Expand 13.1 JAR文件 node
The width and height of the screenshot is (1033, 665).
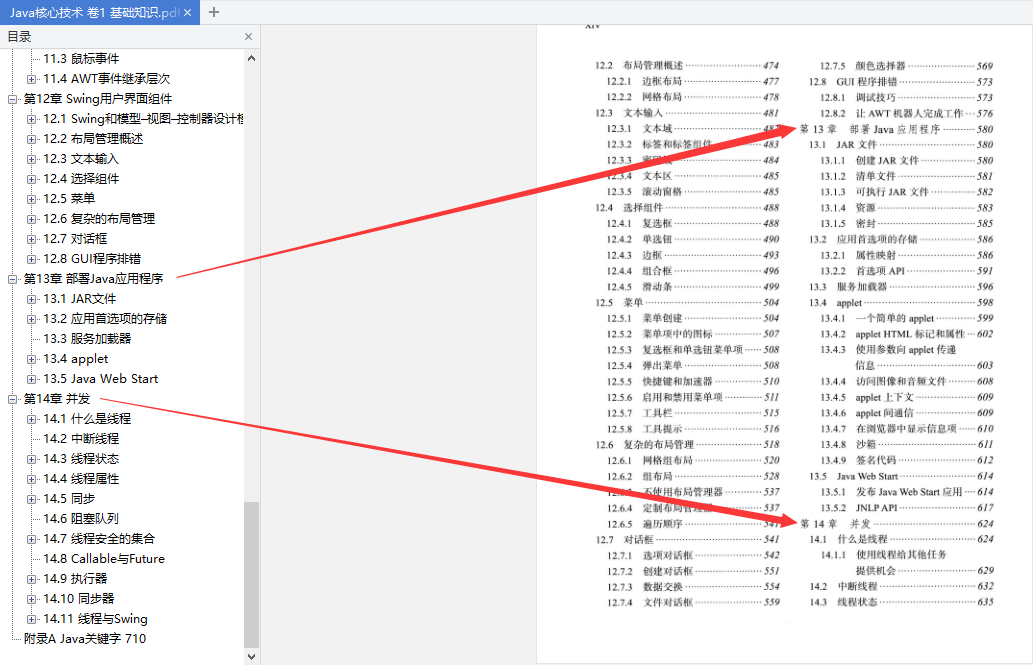point(31,299)
